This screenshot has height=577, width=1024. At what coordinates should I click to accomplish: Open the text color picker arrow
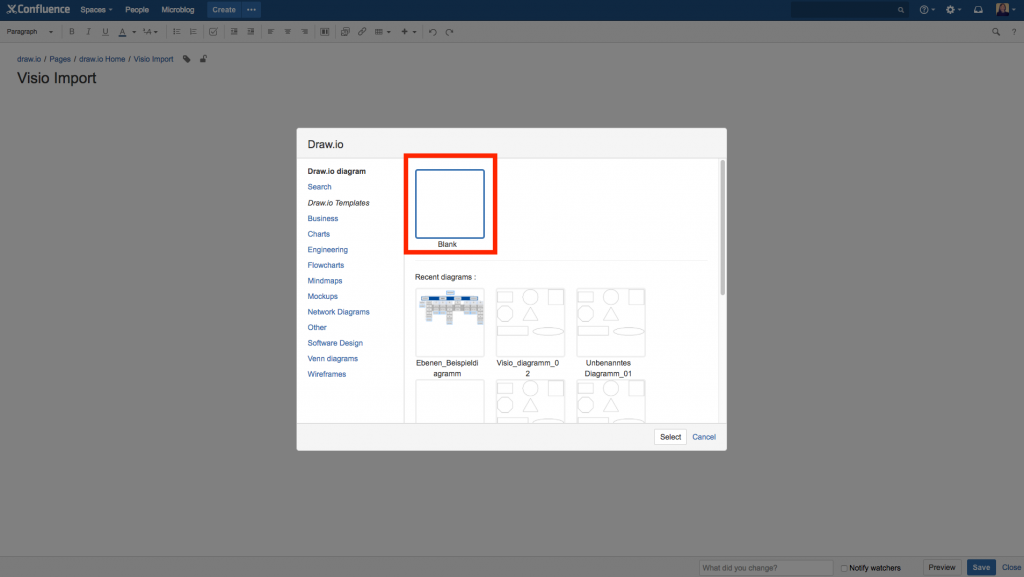(134, 32)
